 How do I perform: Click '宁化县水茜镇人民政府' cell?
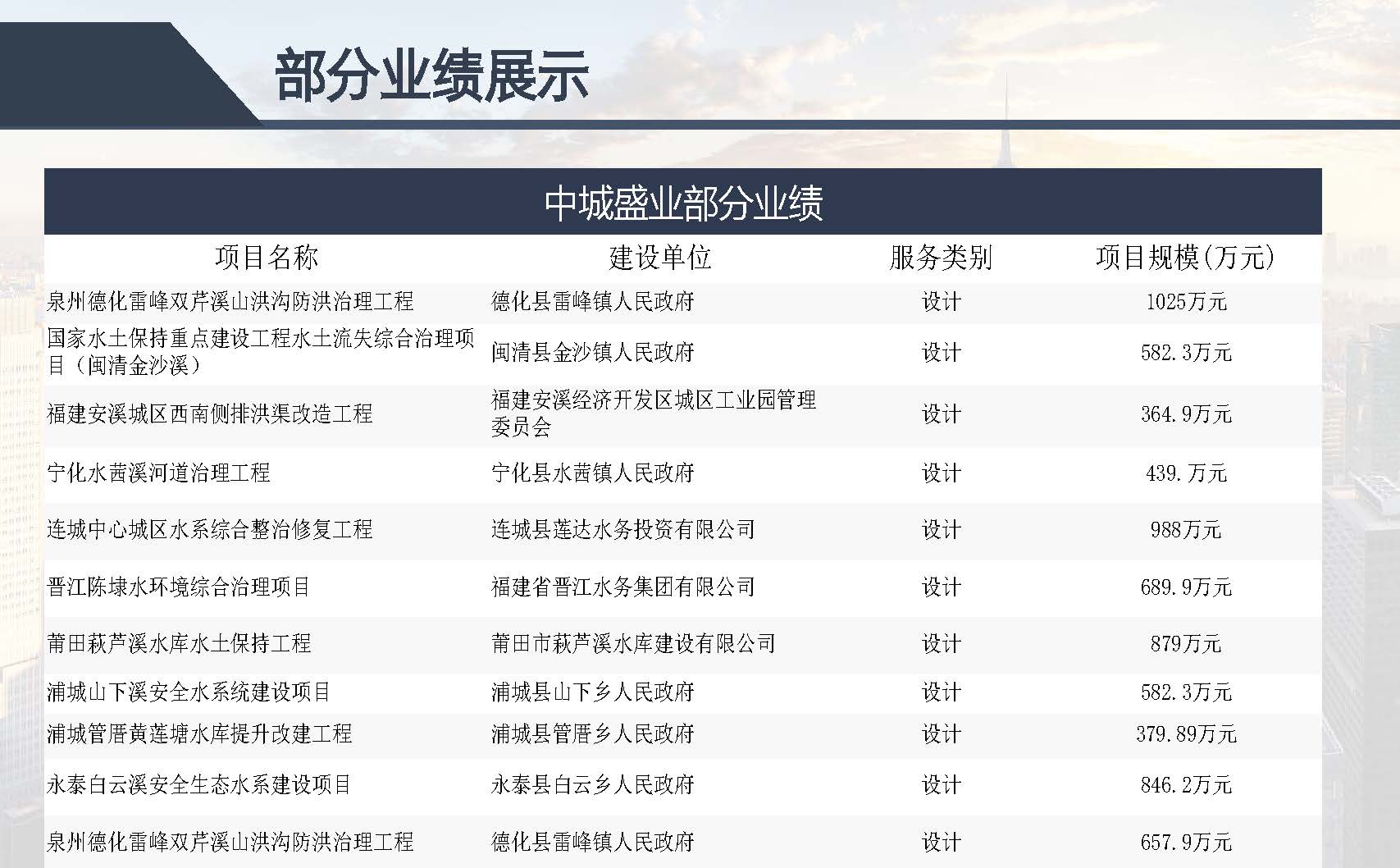593,473
